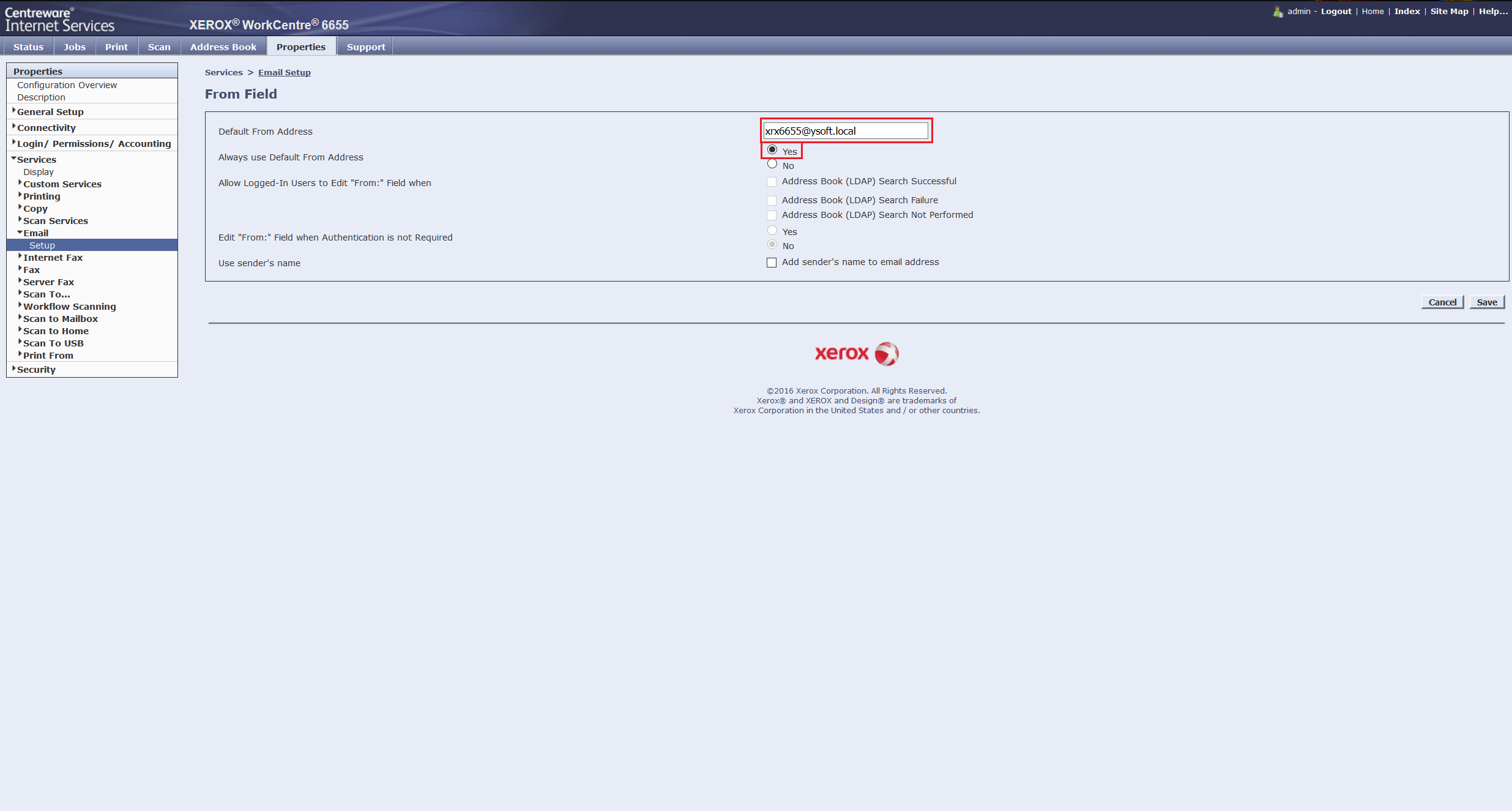
Task: Select Display under Services
Action: click(x=39, y=171)
